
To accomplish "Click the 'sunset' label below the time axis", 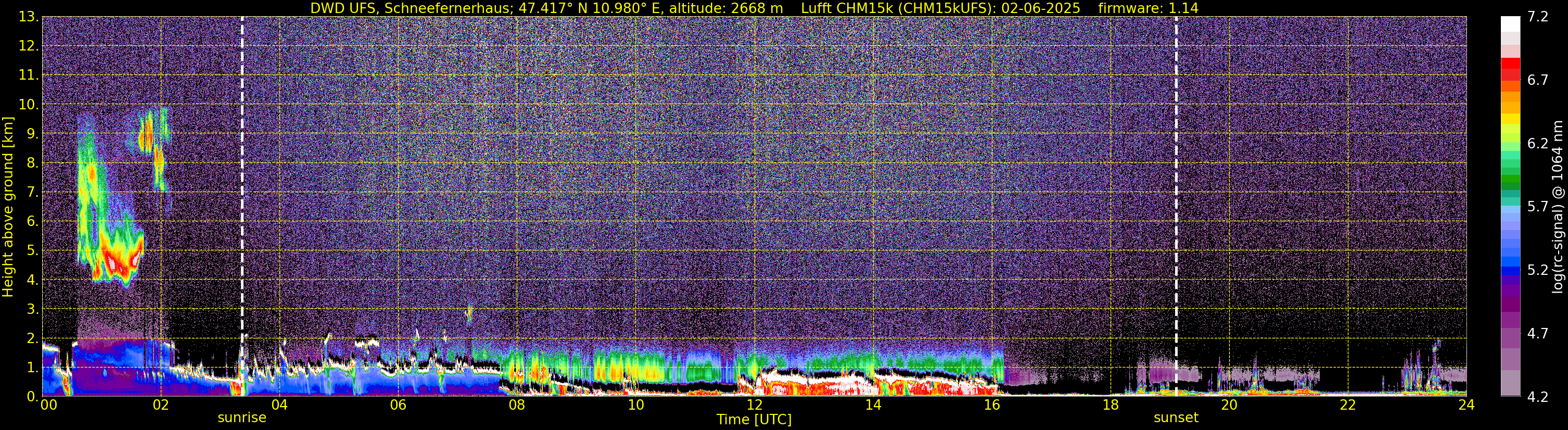I will point(1176,418).
